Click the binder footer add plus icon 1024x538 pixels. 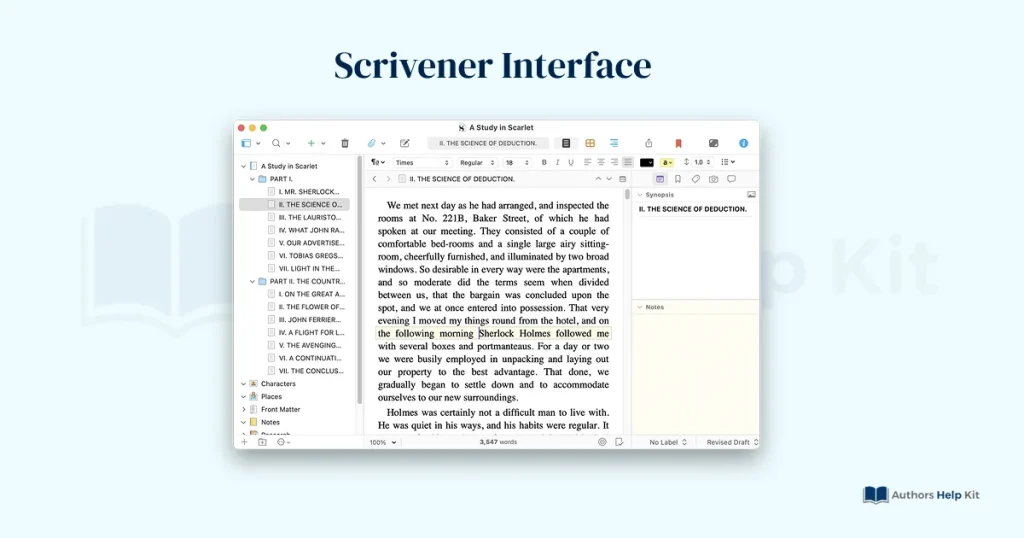click(244, 442)
